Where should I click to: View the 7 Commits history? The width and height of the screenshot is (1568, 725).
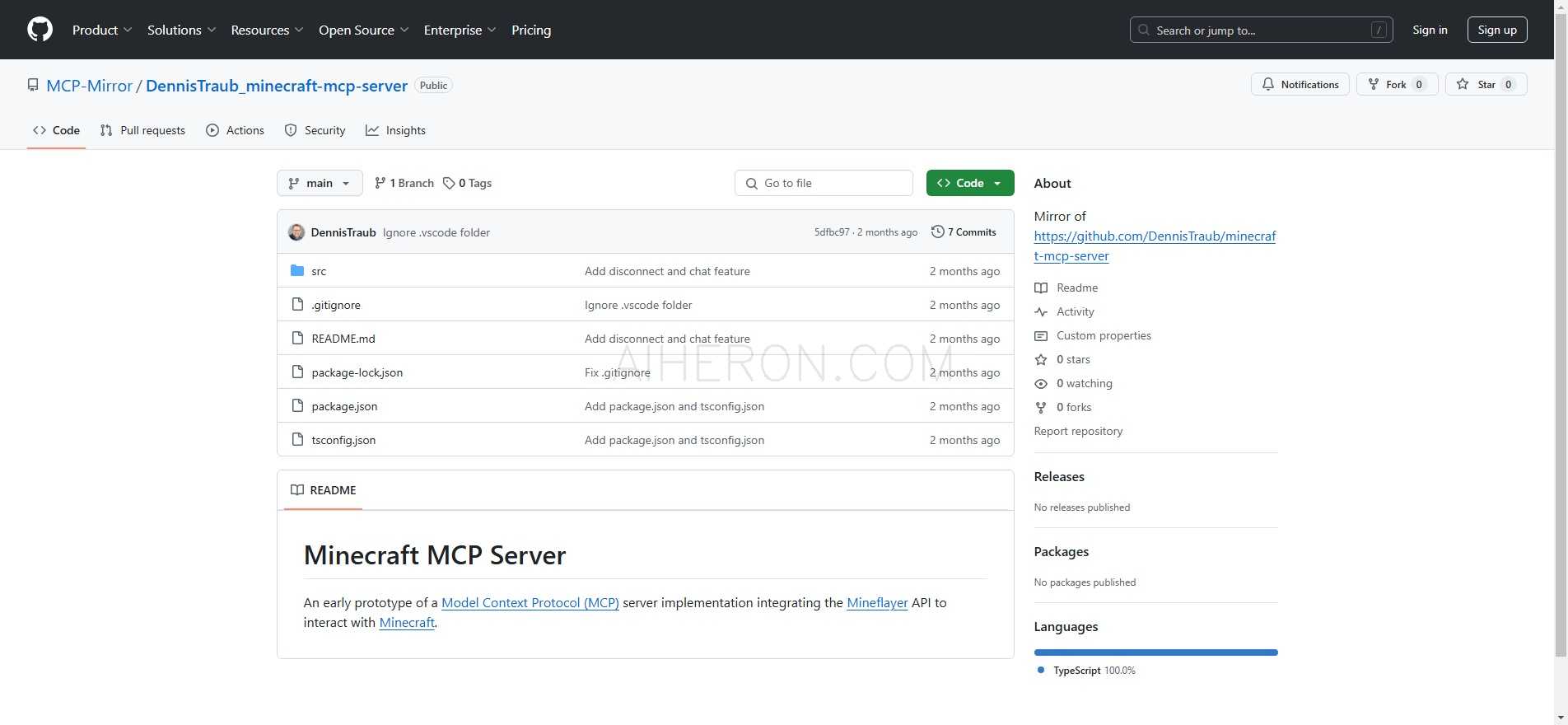coord(964,232)
